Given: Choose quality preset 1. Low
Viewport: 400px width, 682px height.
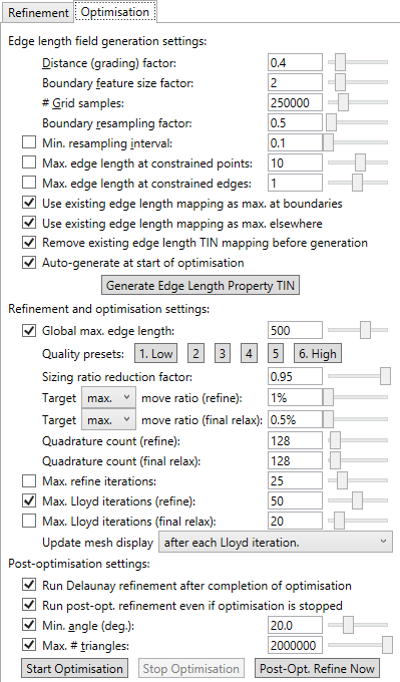Looking at the screenshot, I should click(156, 354).
